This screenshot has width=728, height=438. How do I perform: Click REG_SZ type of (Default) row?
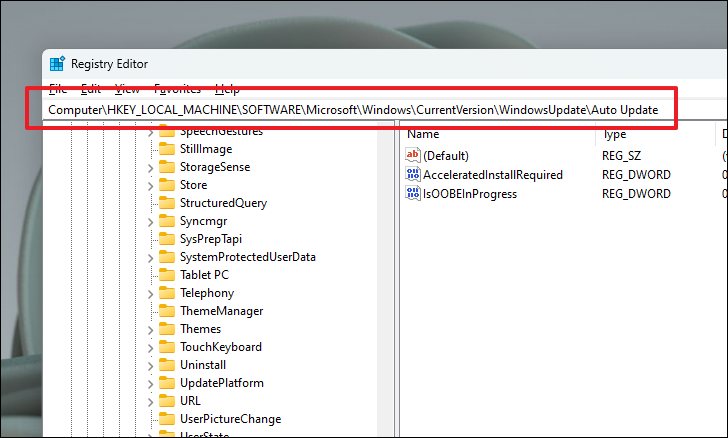[621, 156]
